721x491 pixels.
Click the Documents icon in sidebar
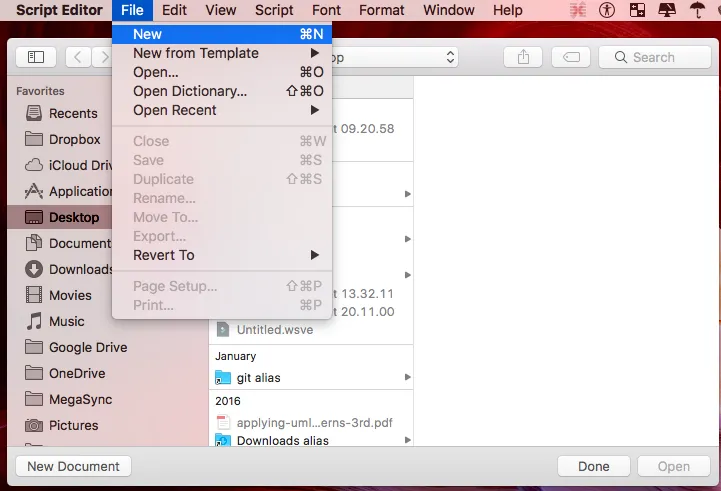tap(34, 243)
